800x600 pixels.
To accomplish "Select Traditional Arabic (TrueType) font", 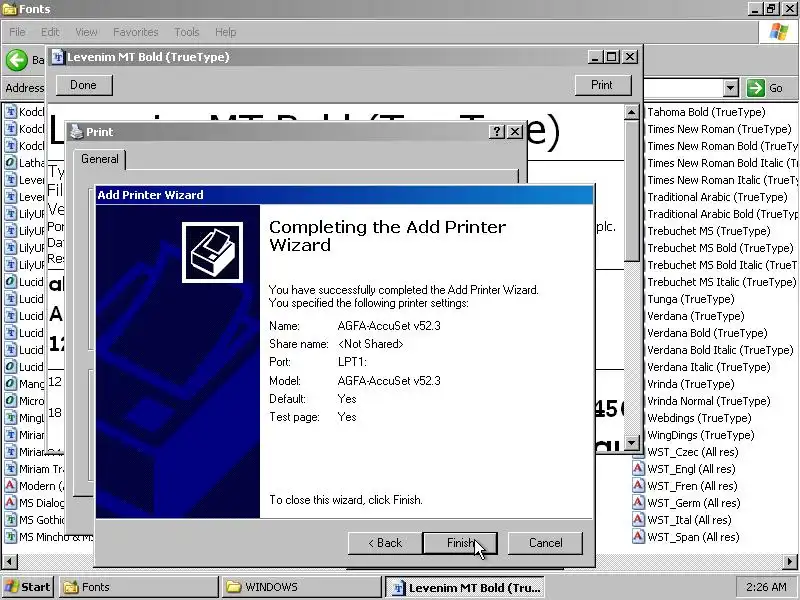I will click(x=717, y=197).
